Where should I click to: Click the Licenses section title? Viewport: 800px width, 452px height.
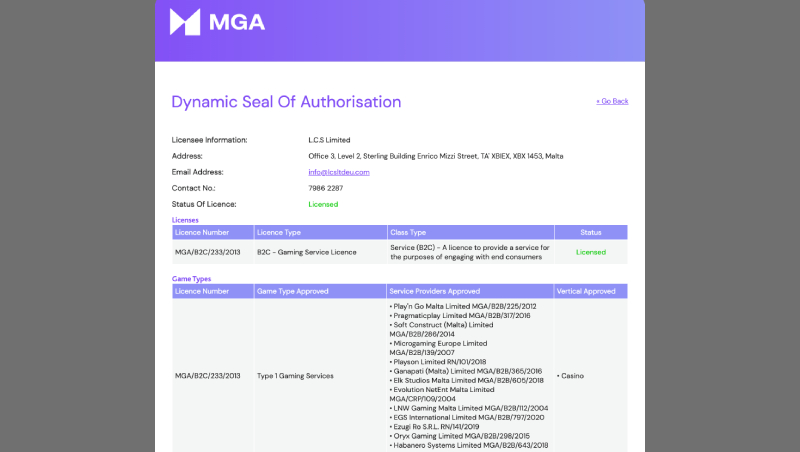pos(185,220)
